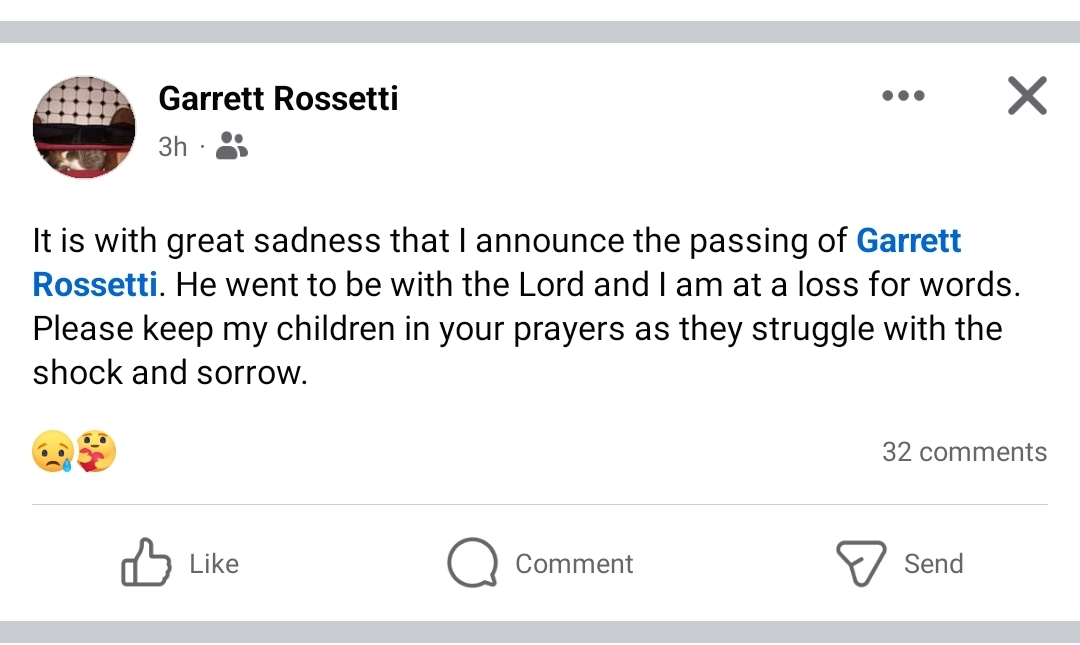Click the Send arrow icon

click(861, 563)
